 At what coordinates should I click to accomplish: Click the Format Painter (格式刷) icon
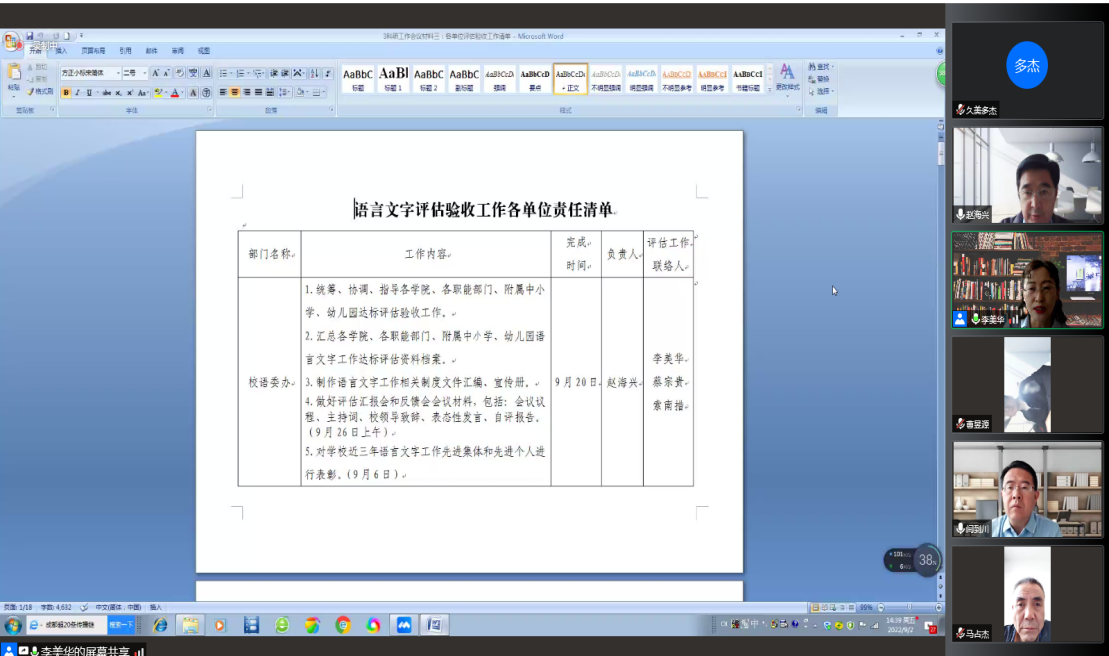[x=41, y=91]
